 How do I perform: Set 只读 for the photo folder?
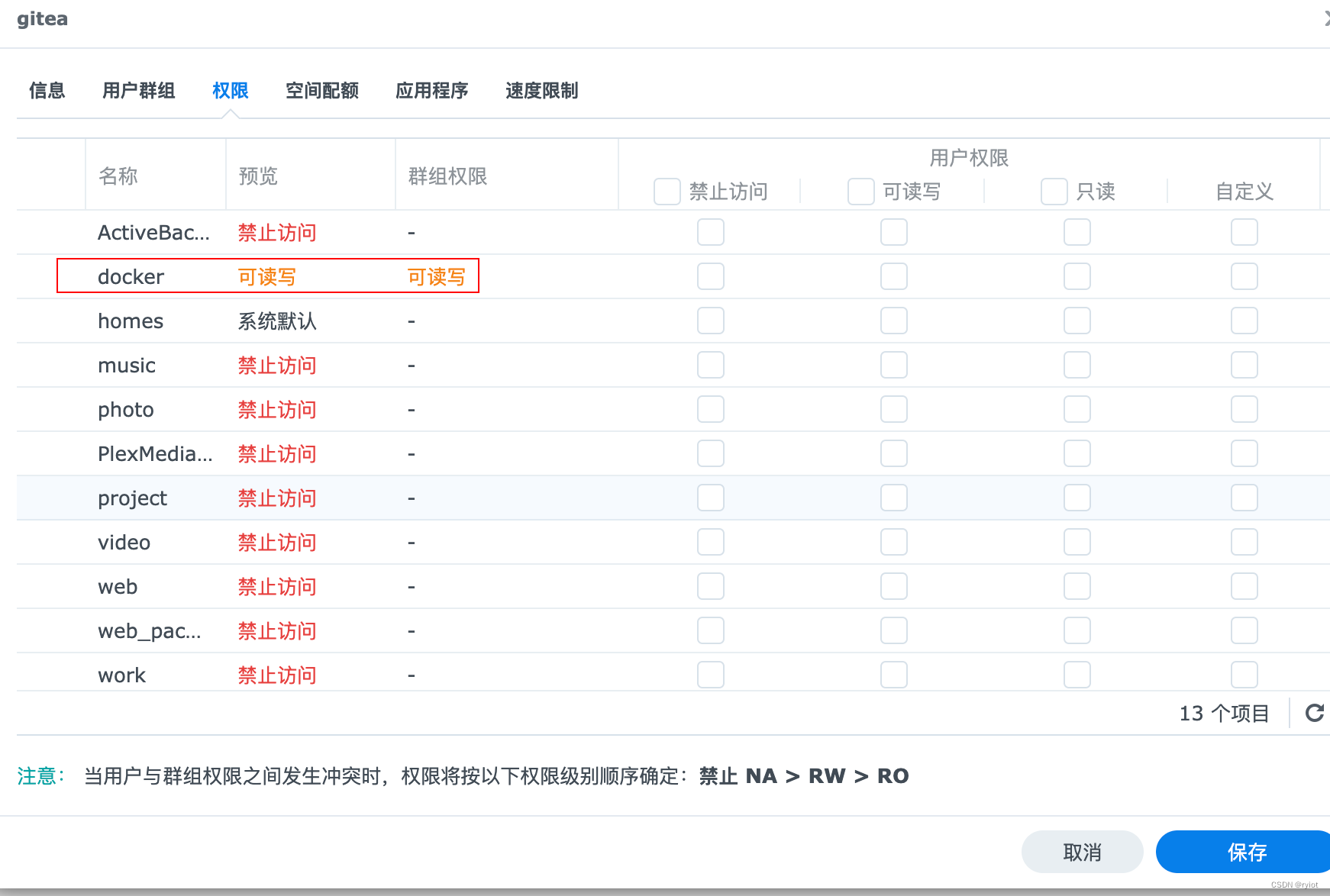pyautogui.click(x=1077, y=409)
